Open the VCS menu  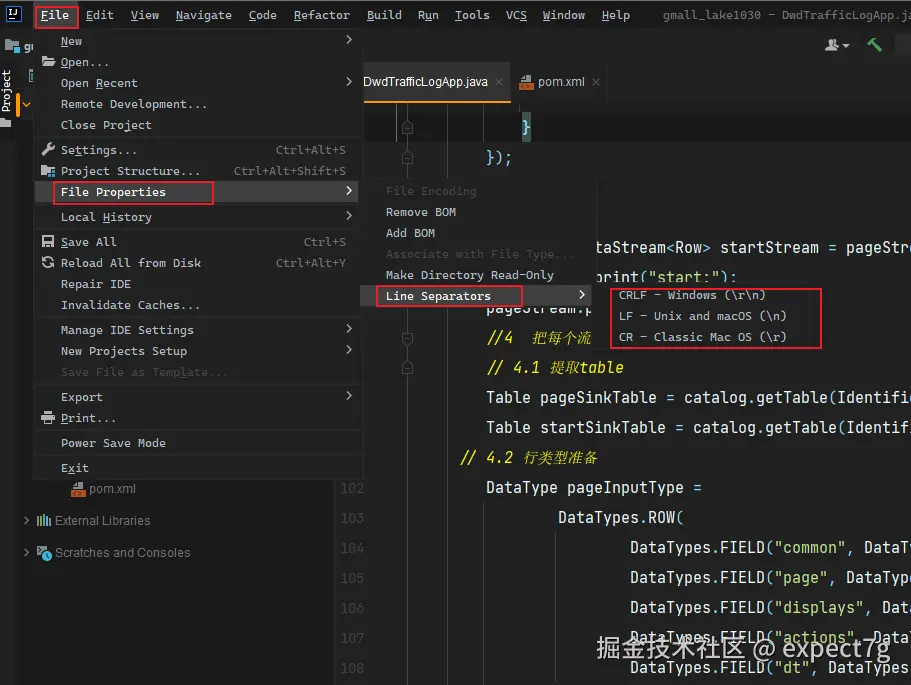click(516, 15)
